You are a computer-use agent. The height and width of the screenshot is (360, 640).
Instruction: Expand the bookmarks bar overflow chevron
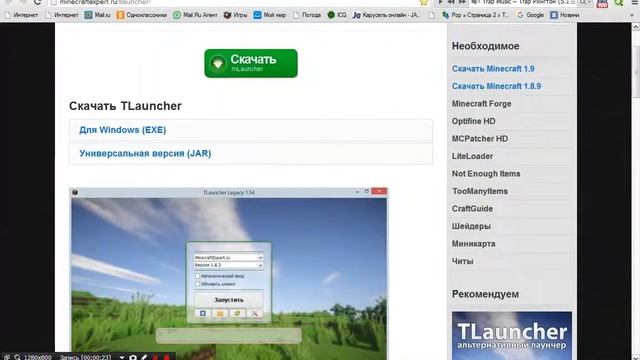click(632, 15)
